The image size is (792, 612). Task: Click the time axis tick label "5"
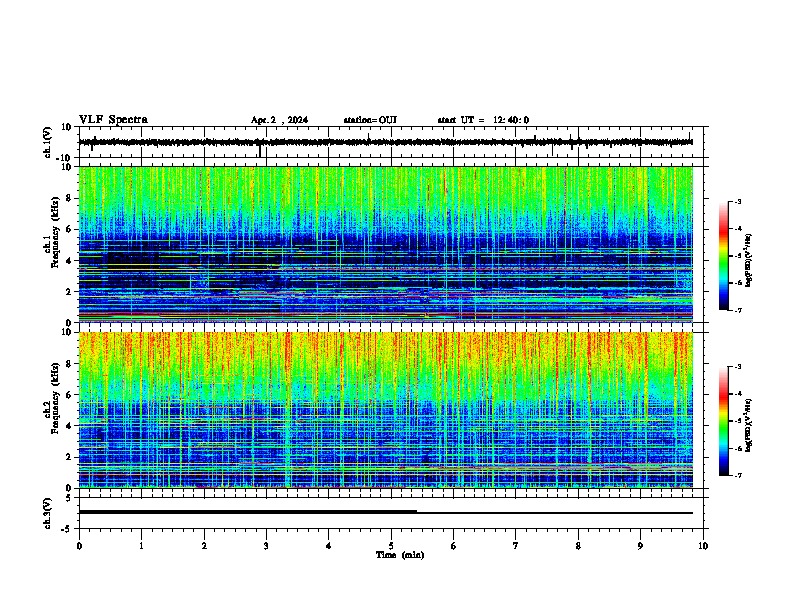tap(391, 546)
